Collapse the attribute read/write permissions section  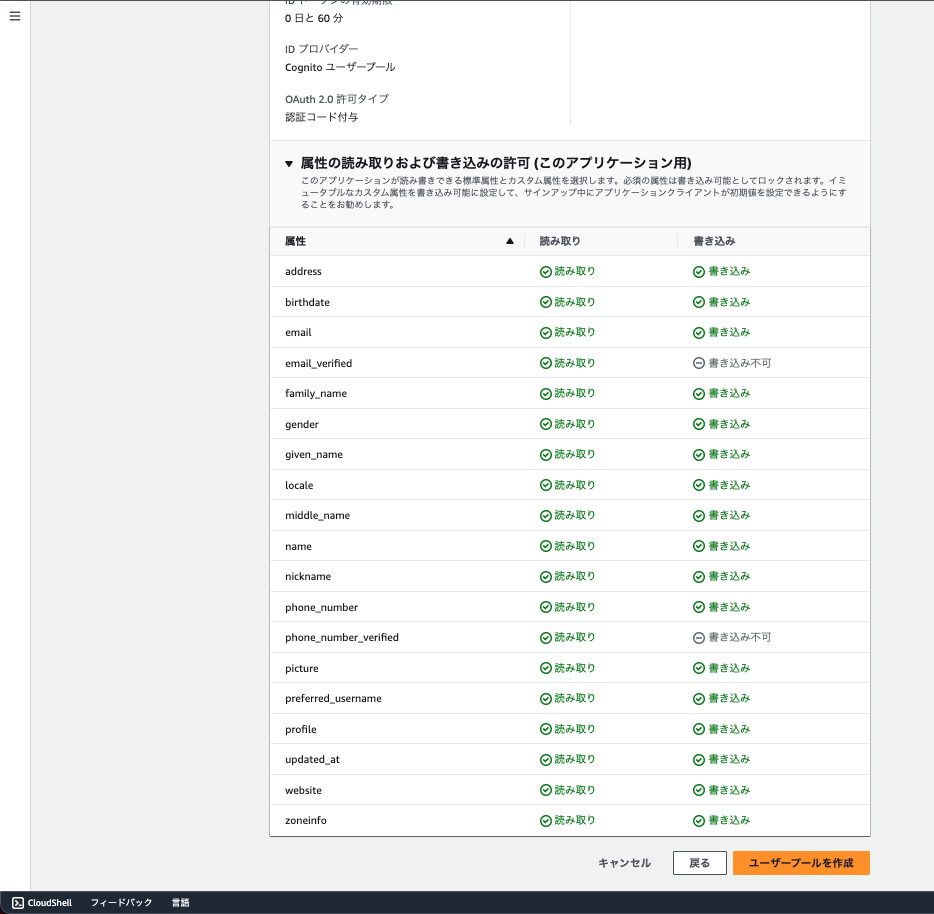[x=289, y=163]
